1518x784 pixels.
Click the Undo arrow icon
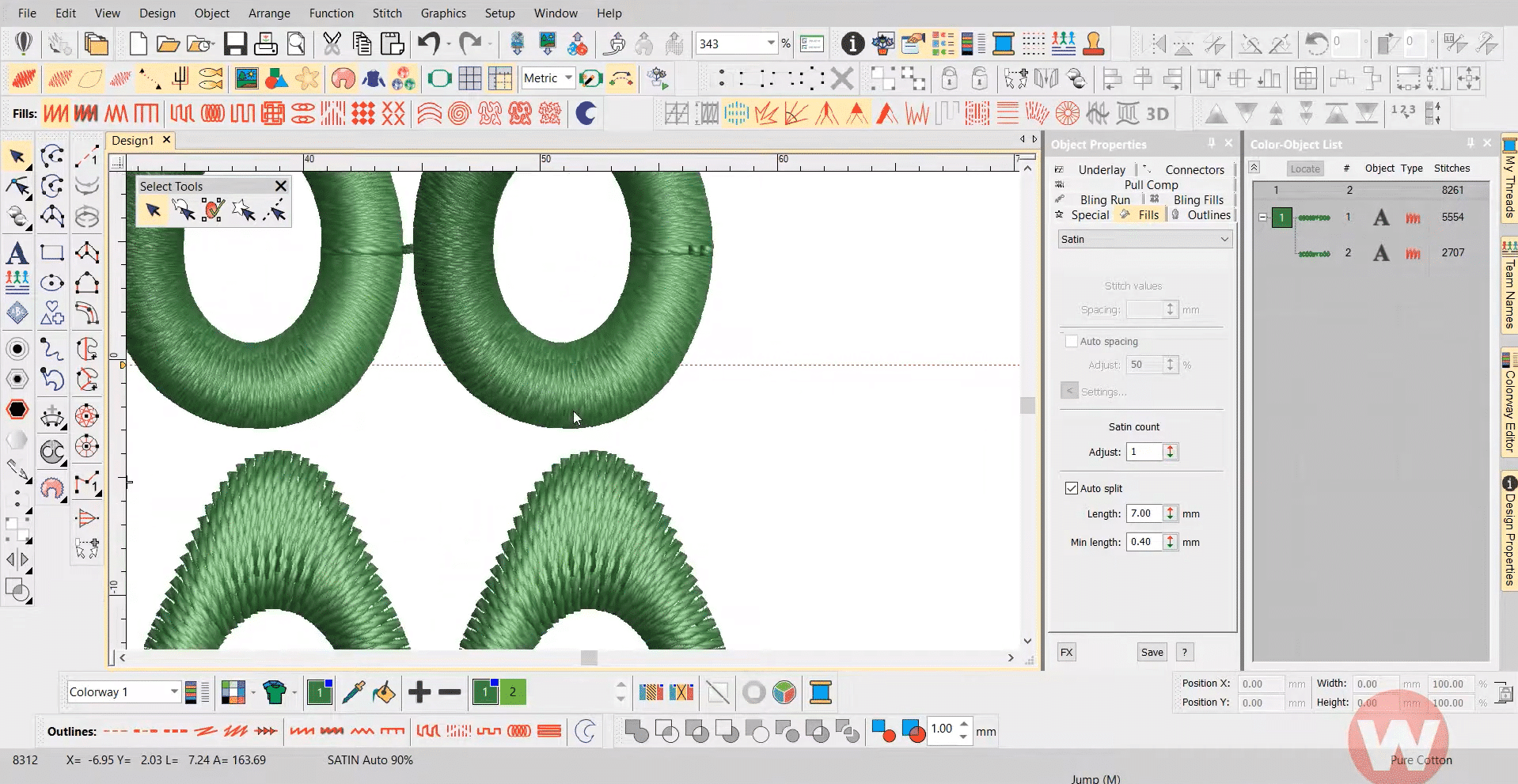(x=428, y=44)
